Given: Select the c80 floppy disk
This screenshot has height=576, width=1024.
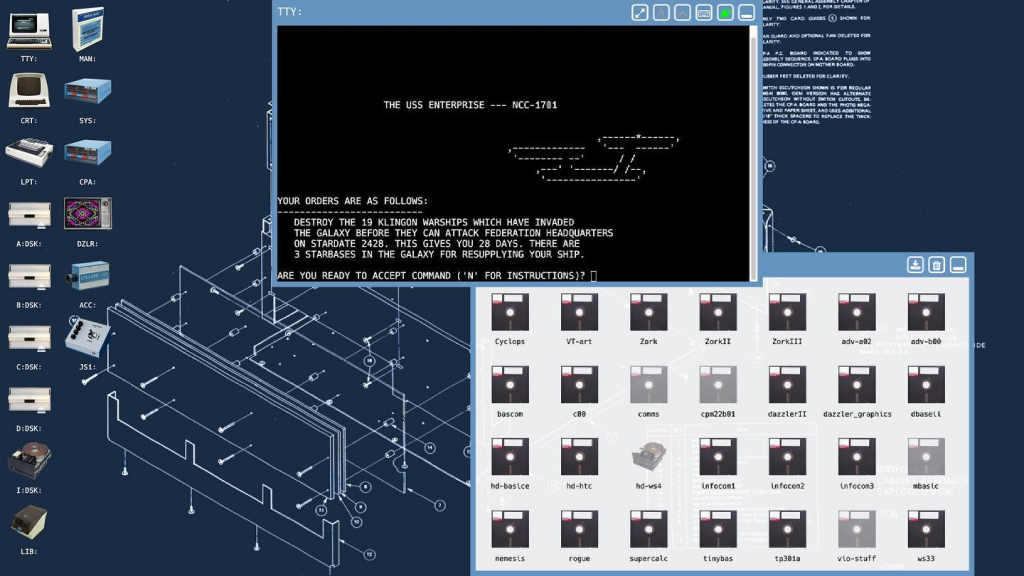Looking at the screenshot, I should click(x=579, y=385).
